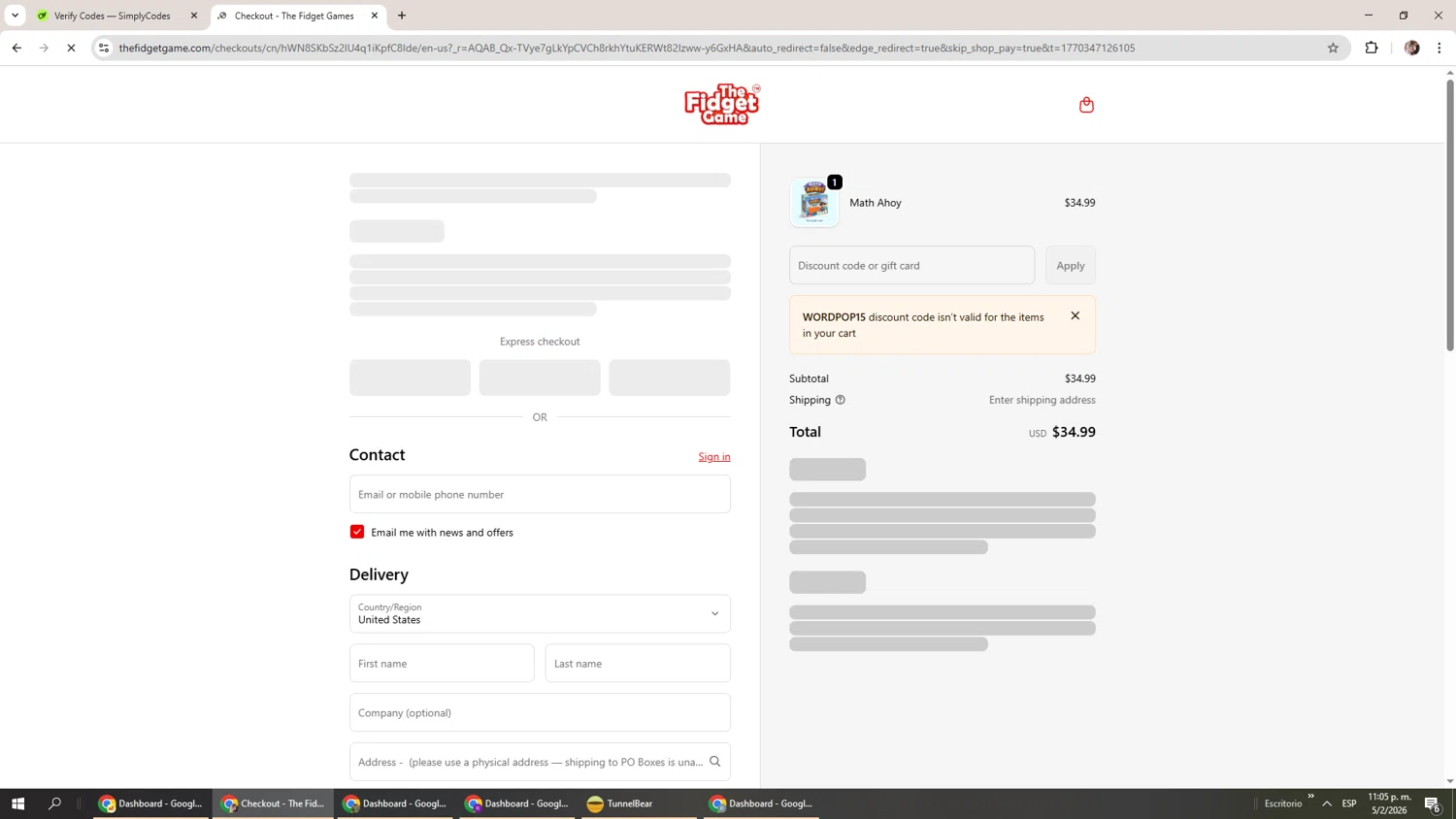
Task: Click The Fidget Game logo
Action: point(722,104)
